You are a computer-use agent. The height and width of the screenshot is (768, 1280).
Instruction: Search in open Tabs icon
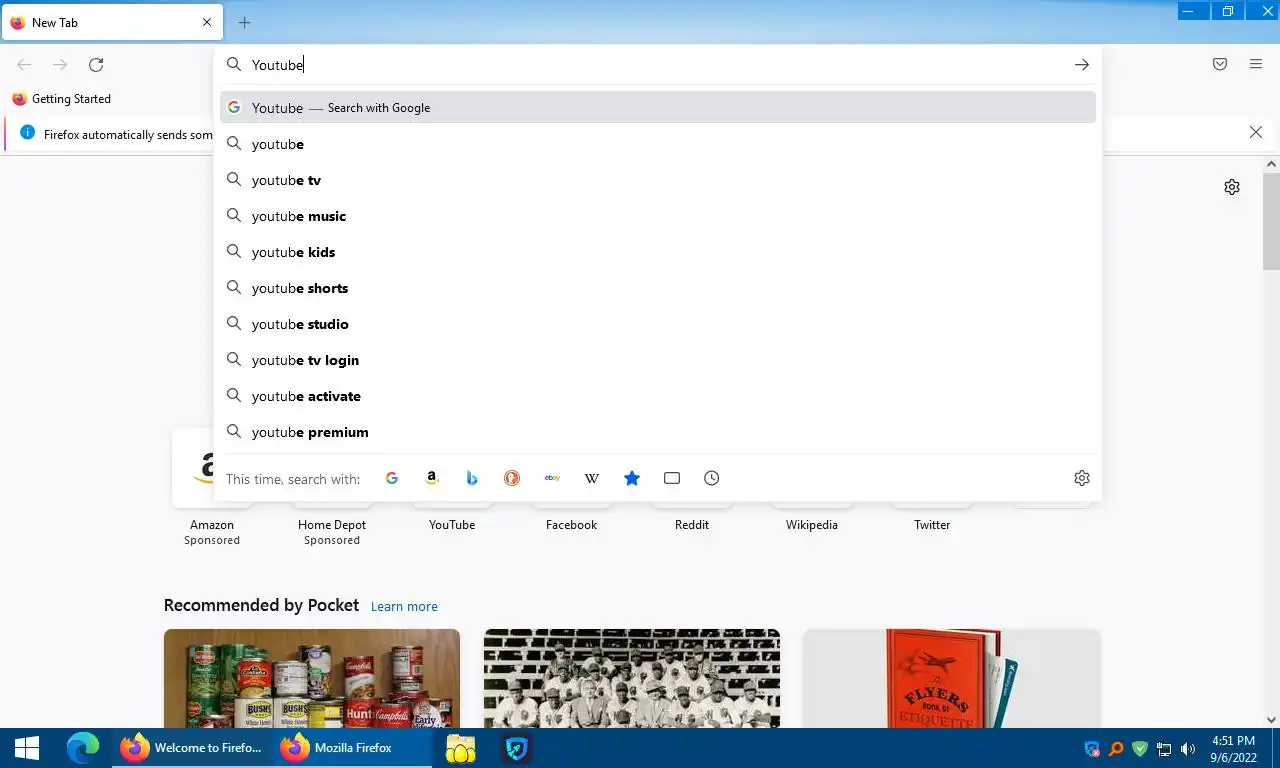(672, 478)
